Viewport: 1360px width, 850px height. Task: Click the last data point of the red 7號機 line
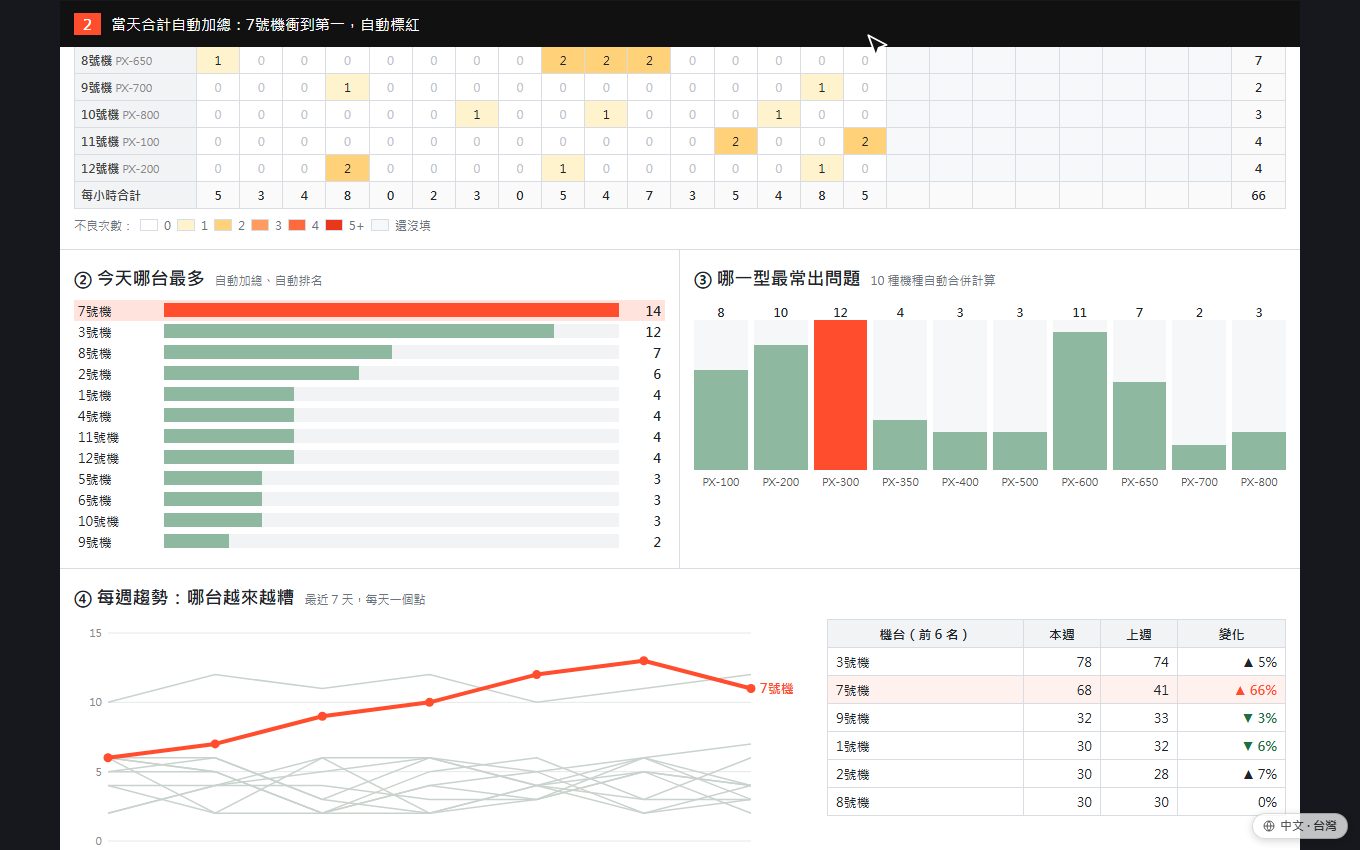[751, 688]
